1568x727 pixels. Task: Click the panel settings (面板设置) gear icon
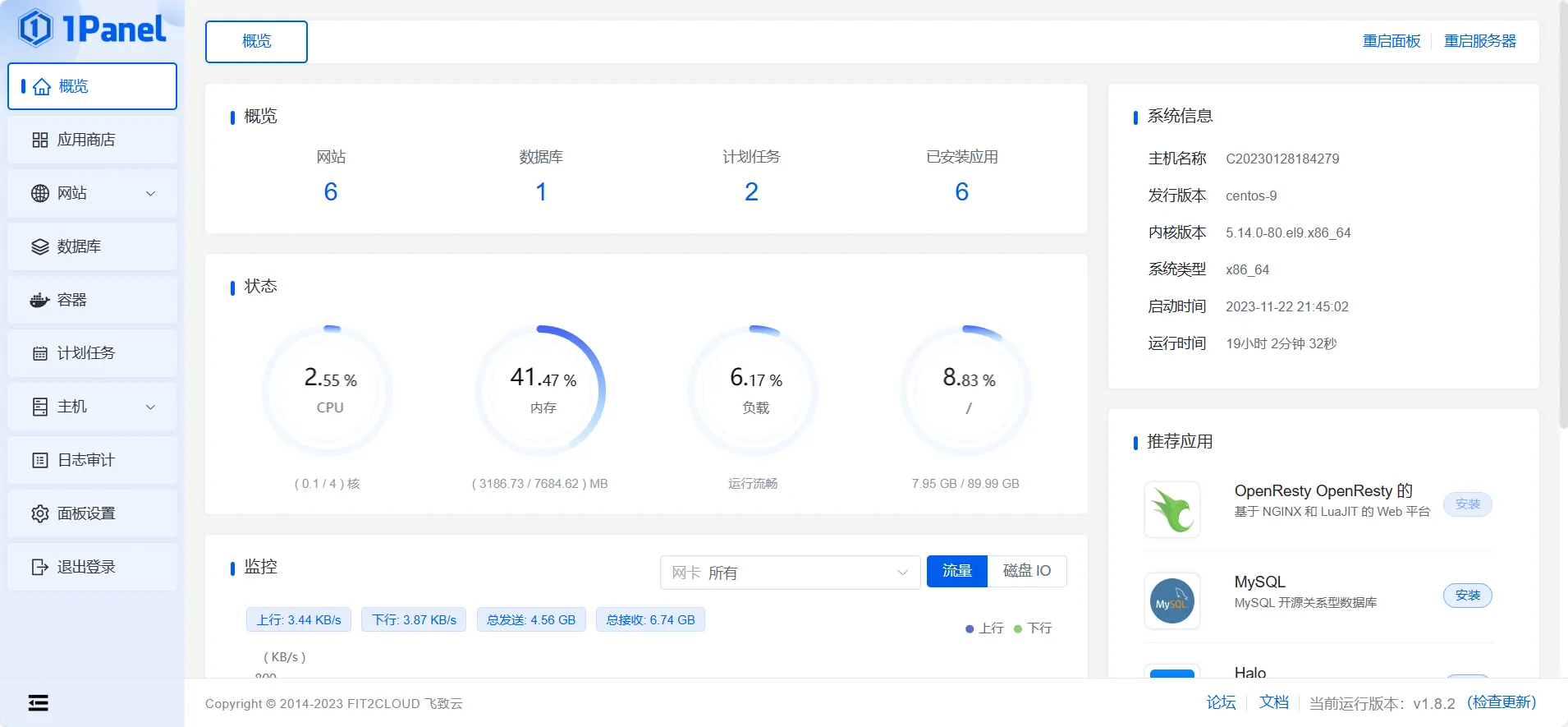point(39,513)
